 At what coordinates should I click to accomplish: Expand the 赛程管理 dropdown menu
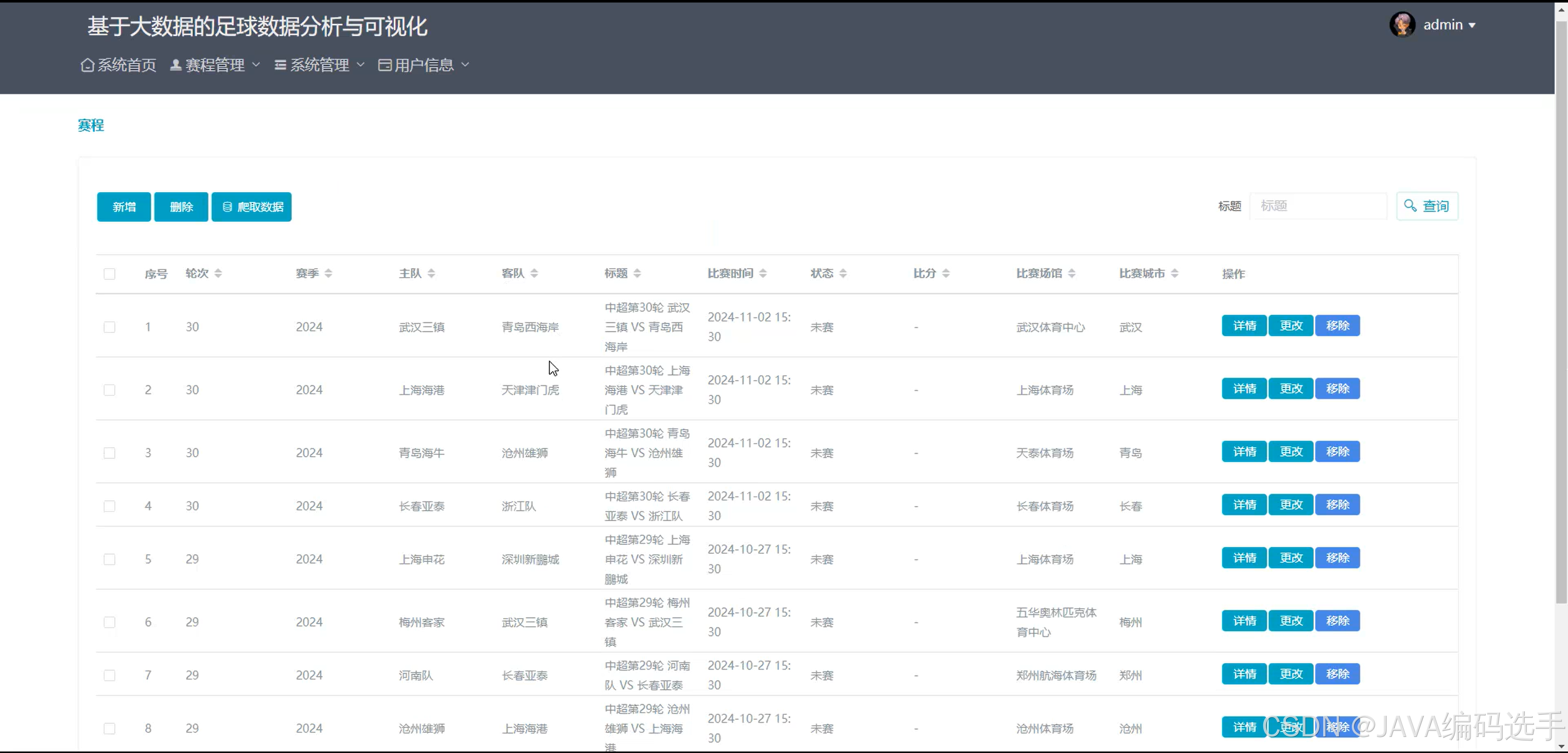pyautogui.click(x=215, y=65)
